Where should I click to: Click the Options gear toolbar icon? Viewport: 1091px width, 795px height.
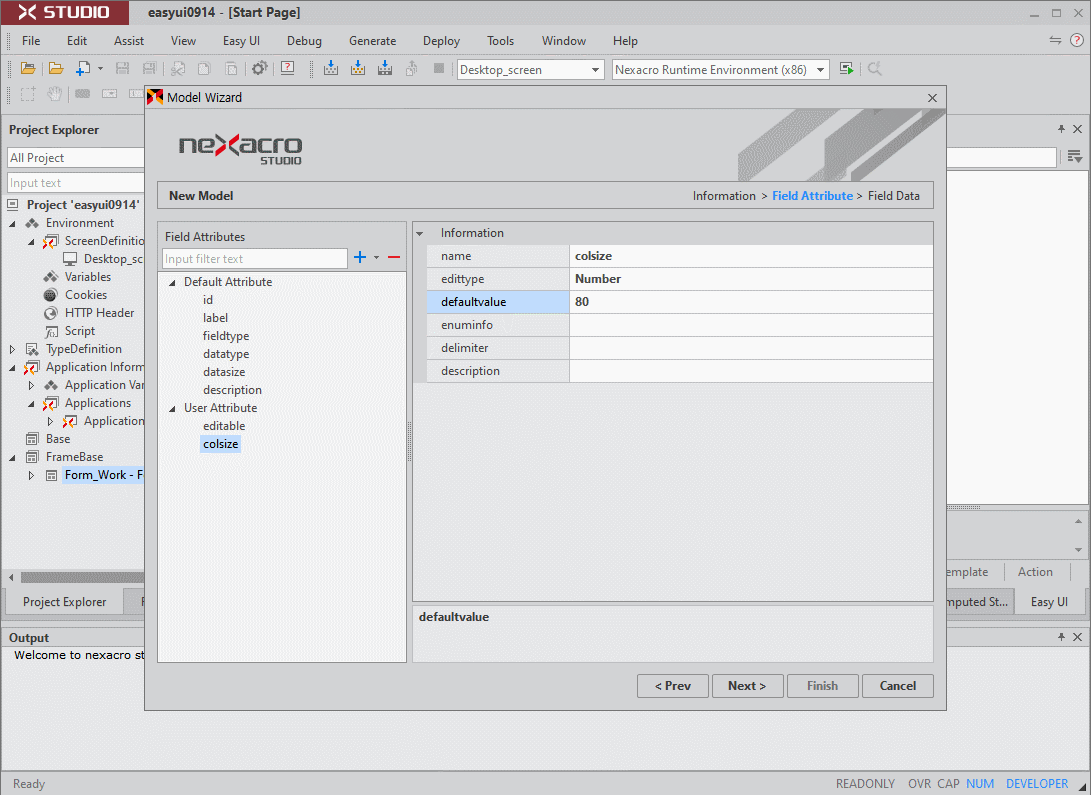[259, 69]
